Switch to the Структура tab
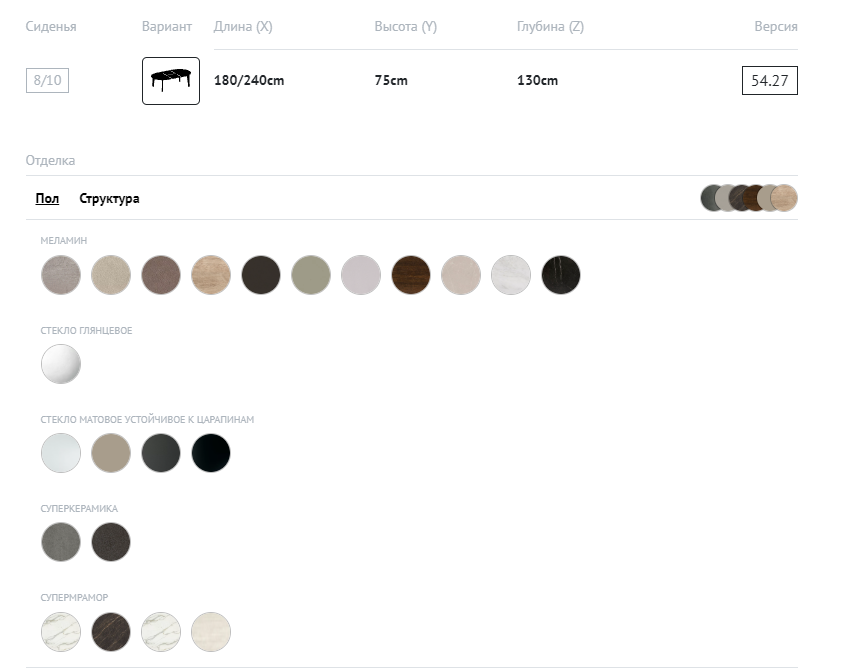The height and width of the screenshot is (670, 860). 109,199
